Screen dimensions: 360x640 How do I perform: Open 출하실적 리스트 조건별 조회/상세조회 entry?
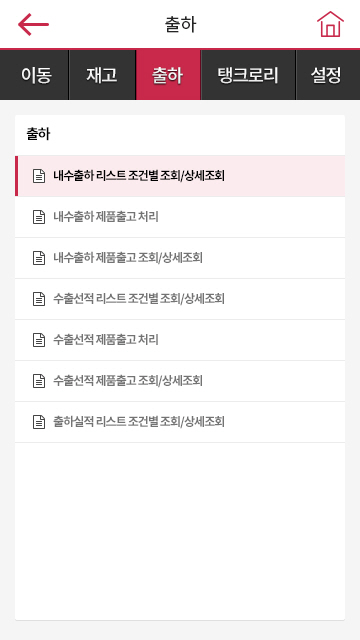point(180,422)
